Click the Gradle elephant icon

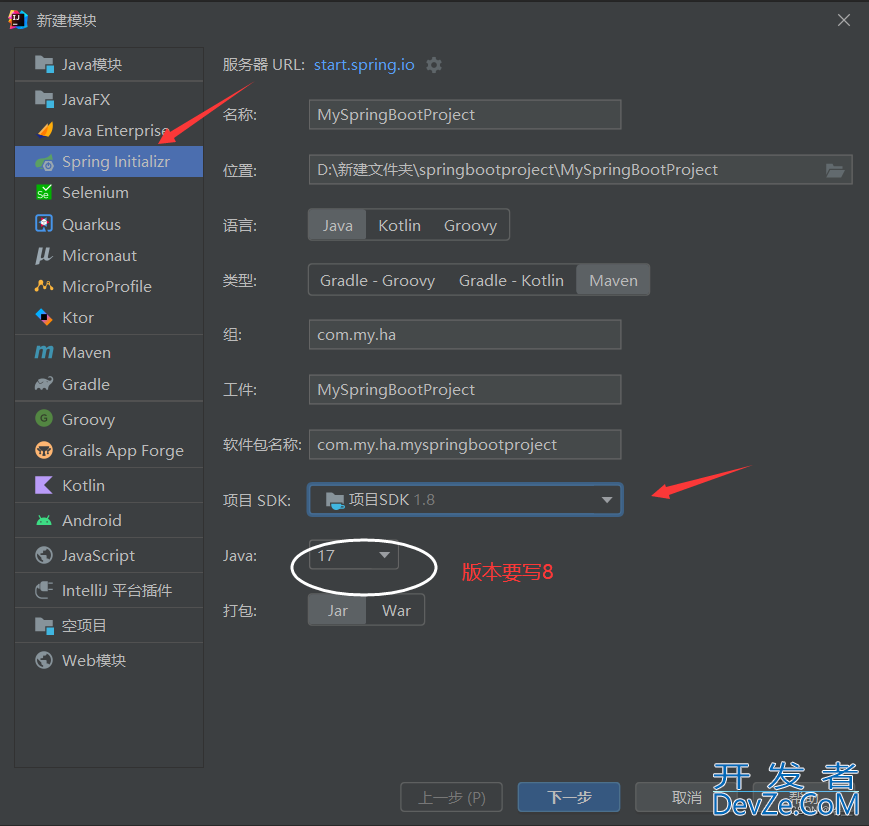44,384
